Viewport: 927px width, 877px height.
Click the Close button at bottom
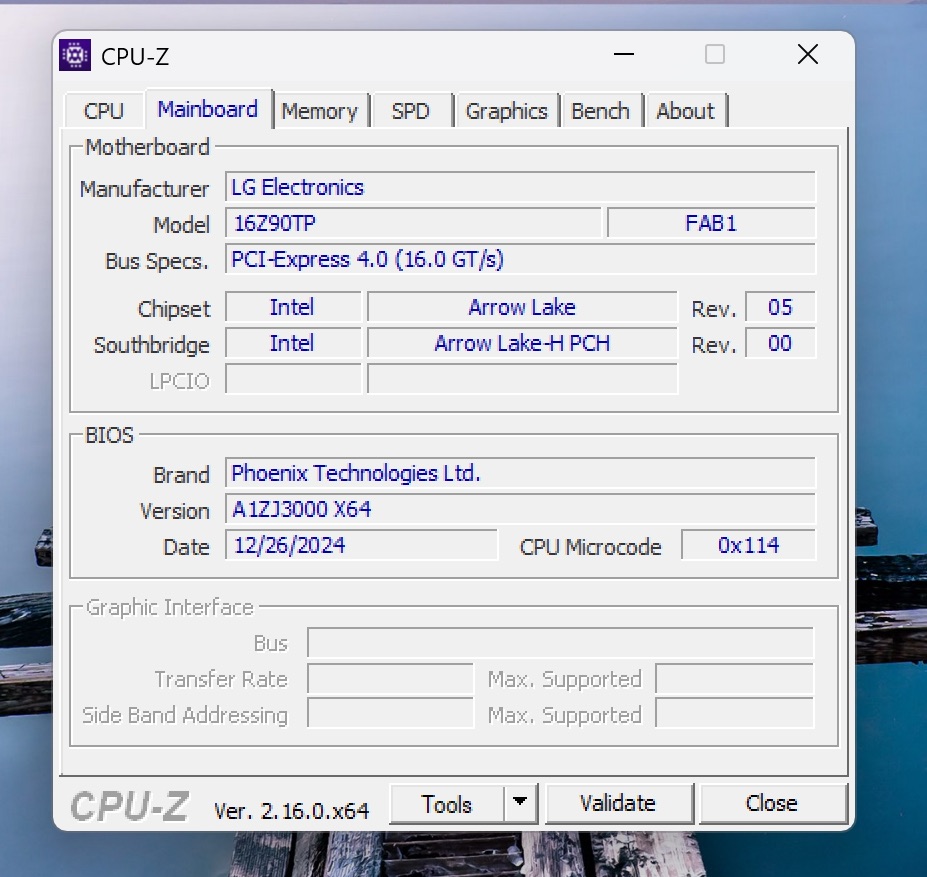coord(772,804)
